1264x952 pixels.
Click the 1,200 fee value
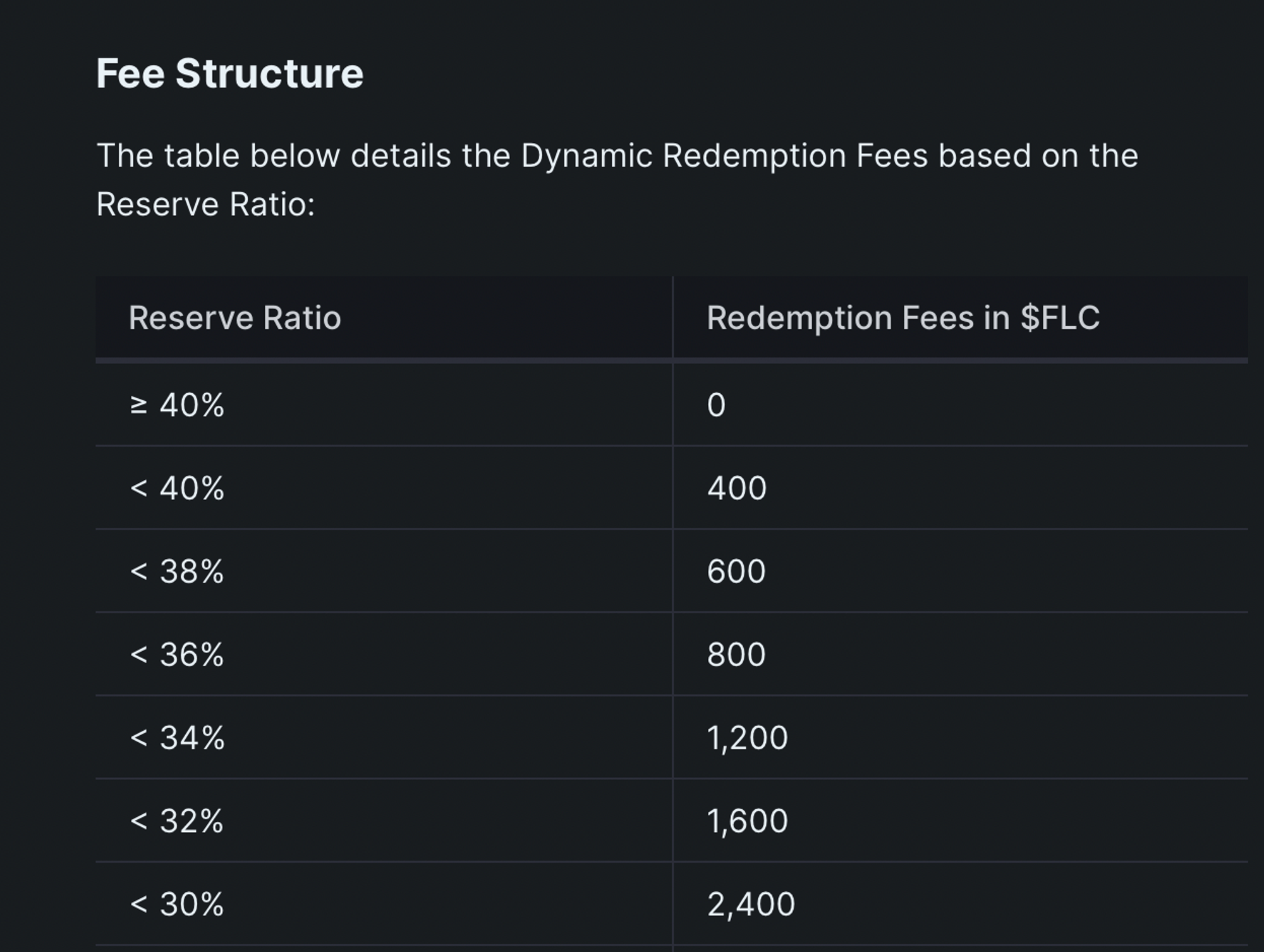pos(746,738)
